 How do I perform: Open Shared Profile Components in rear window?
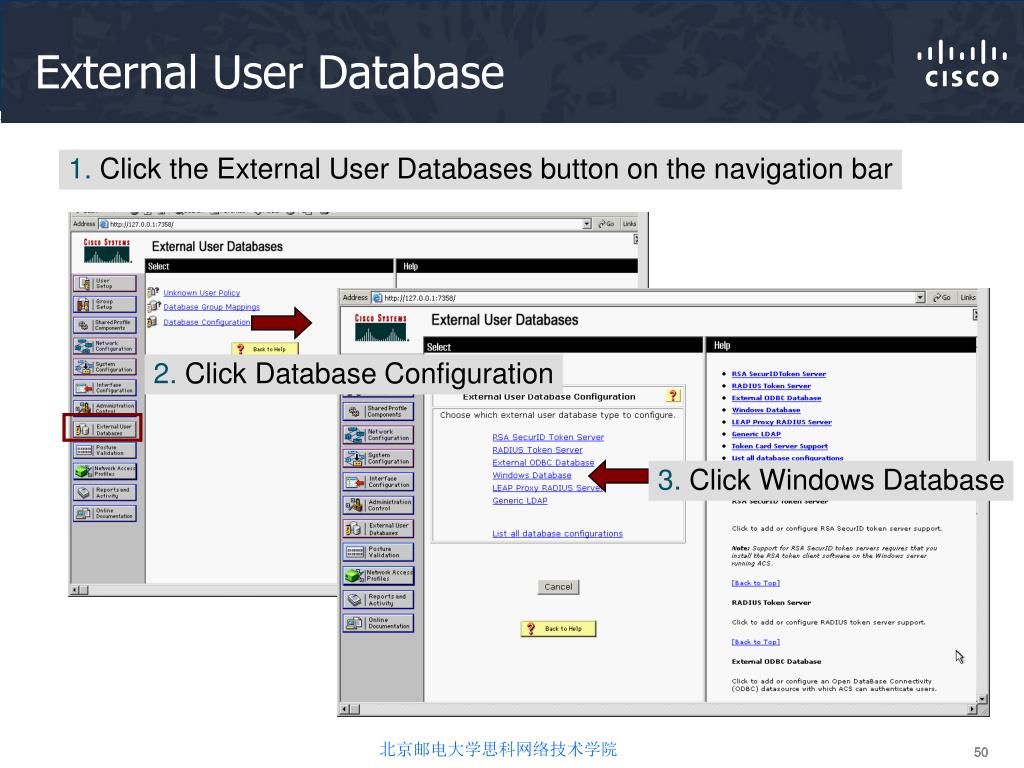104,325
